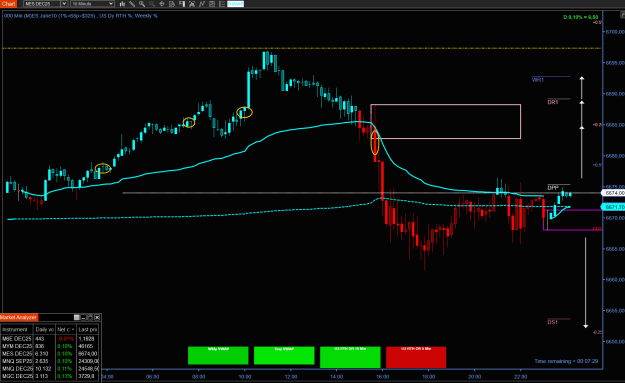The image size is (625, 383).
Task: Select the Chart tab
Action: click(x=8, y=4)
